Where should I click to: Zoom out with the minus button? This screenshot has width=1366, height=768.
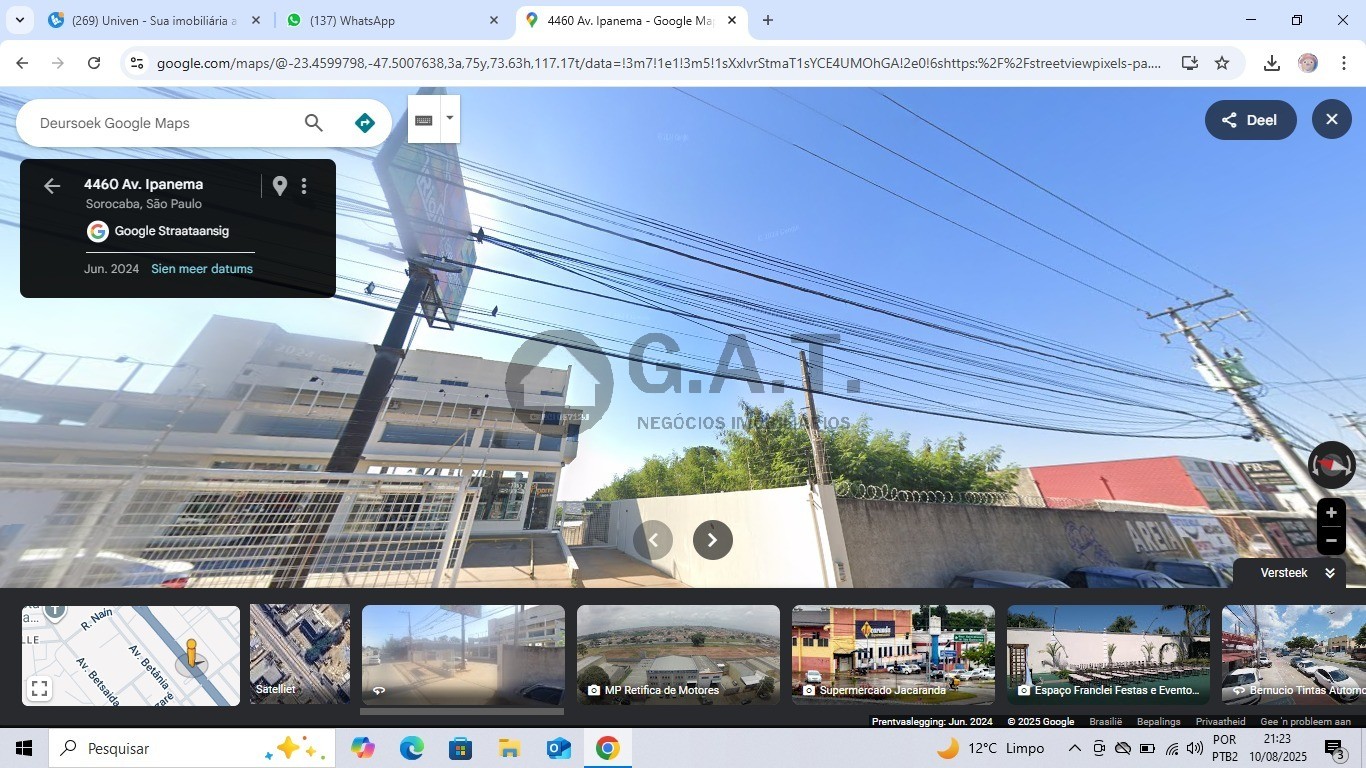tap(1330, 541)
